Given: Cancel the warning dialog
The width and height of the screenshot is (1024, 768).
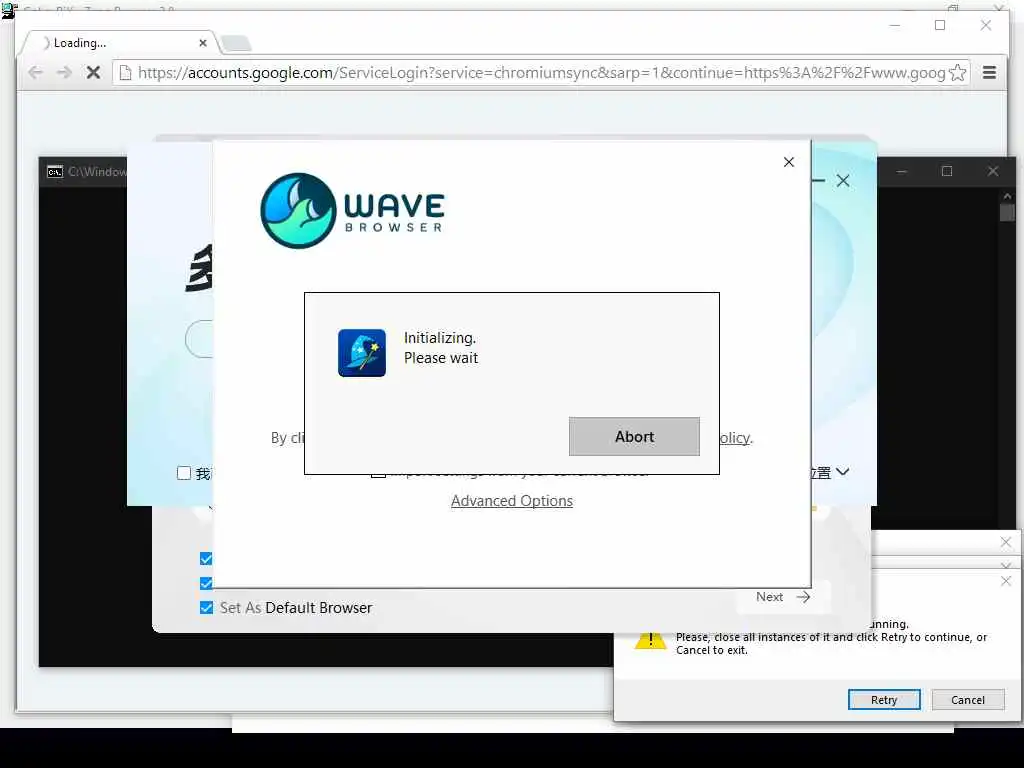Looking at the screenshot, I should (x=967, y=699).
